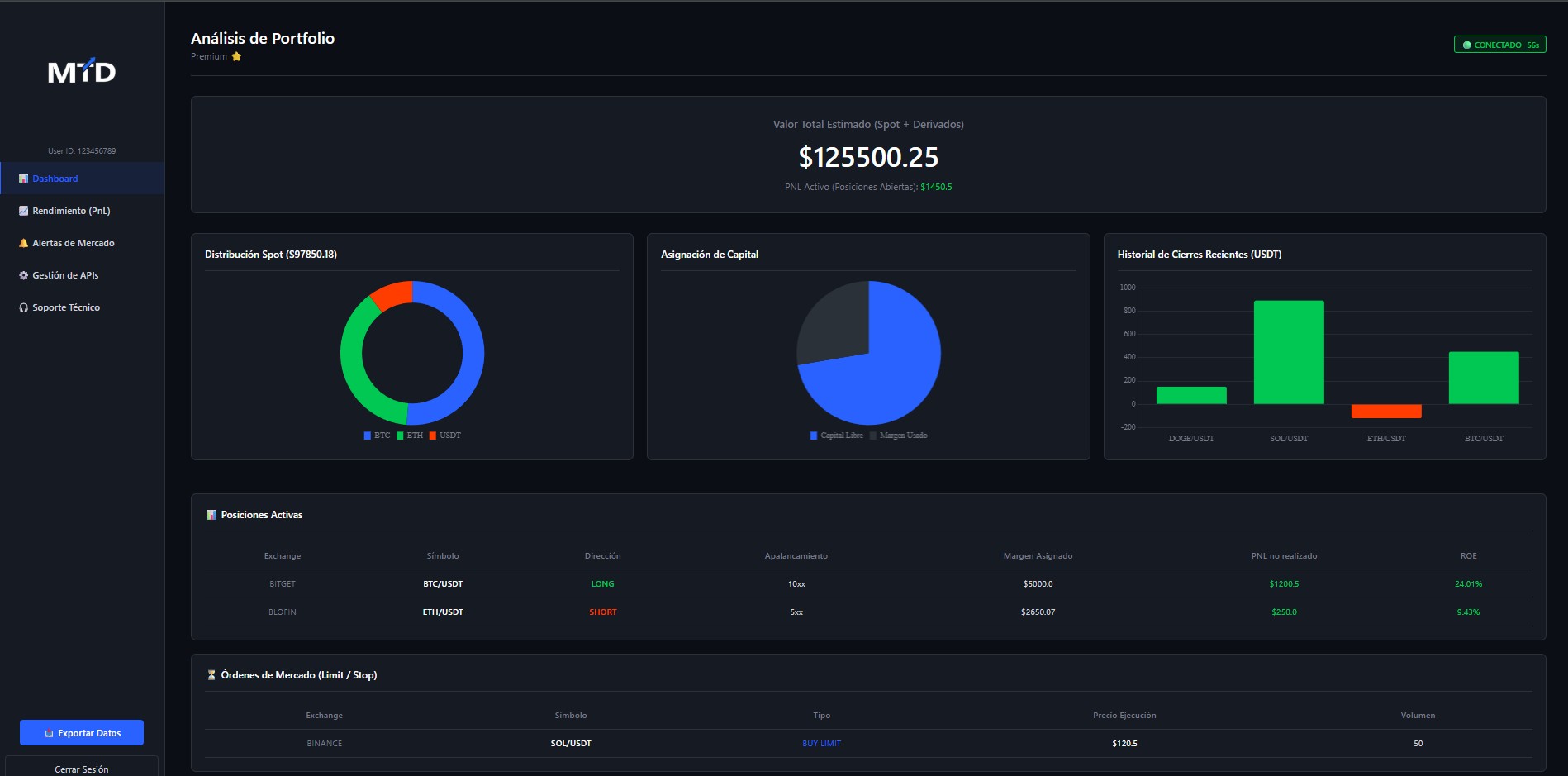
Task: Click Cerrar Sesión at the sidebar bottom
Action: click(81, 769)
